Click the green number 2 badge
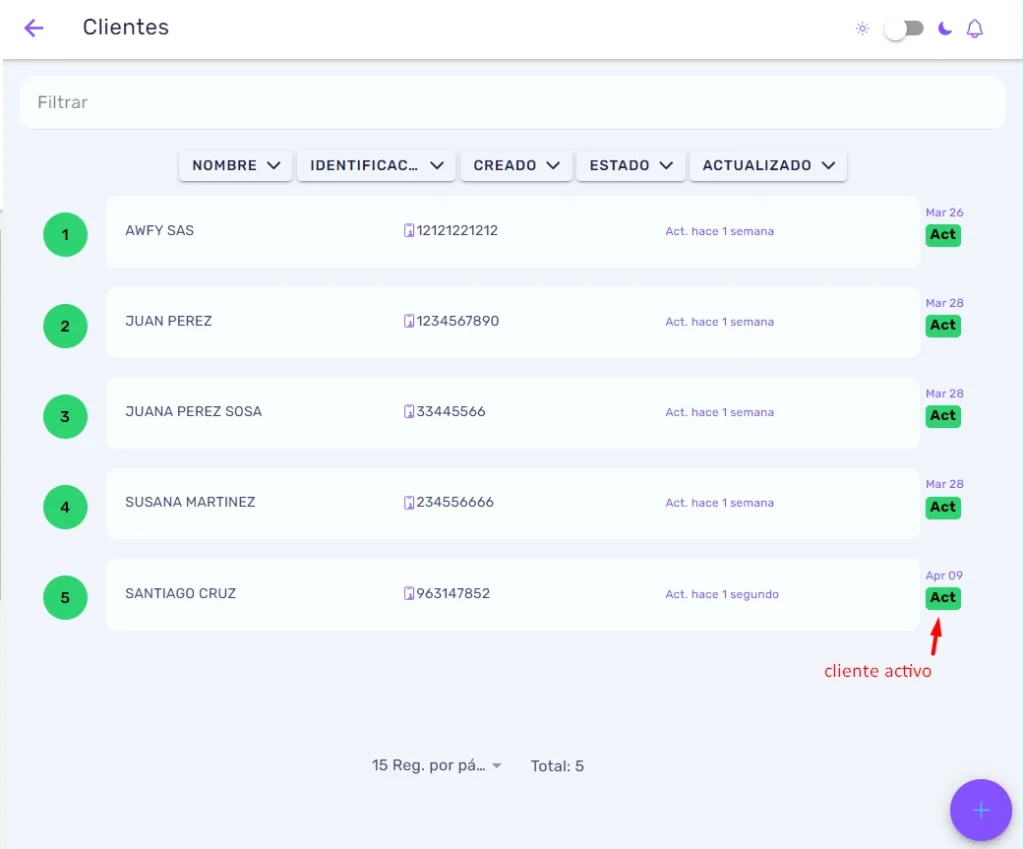This screenshot has height=849, width=1024. (65, 326)
